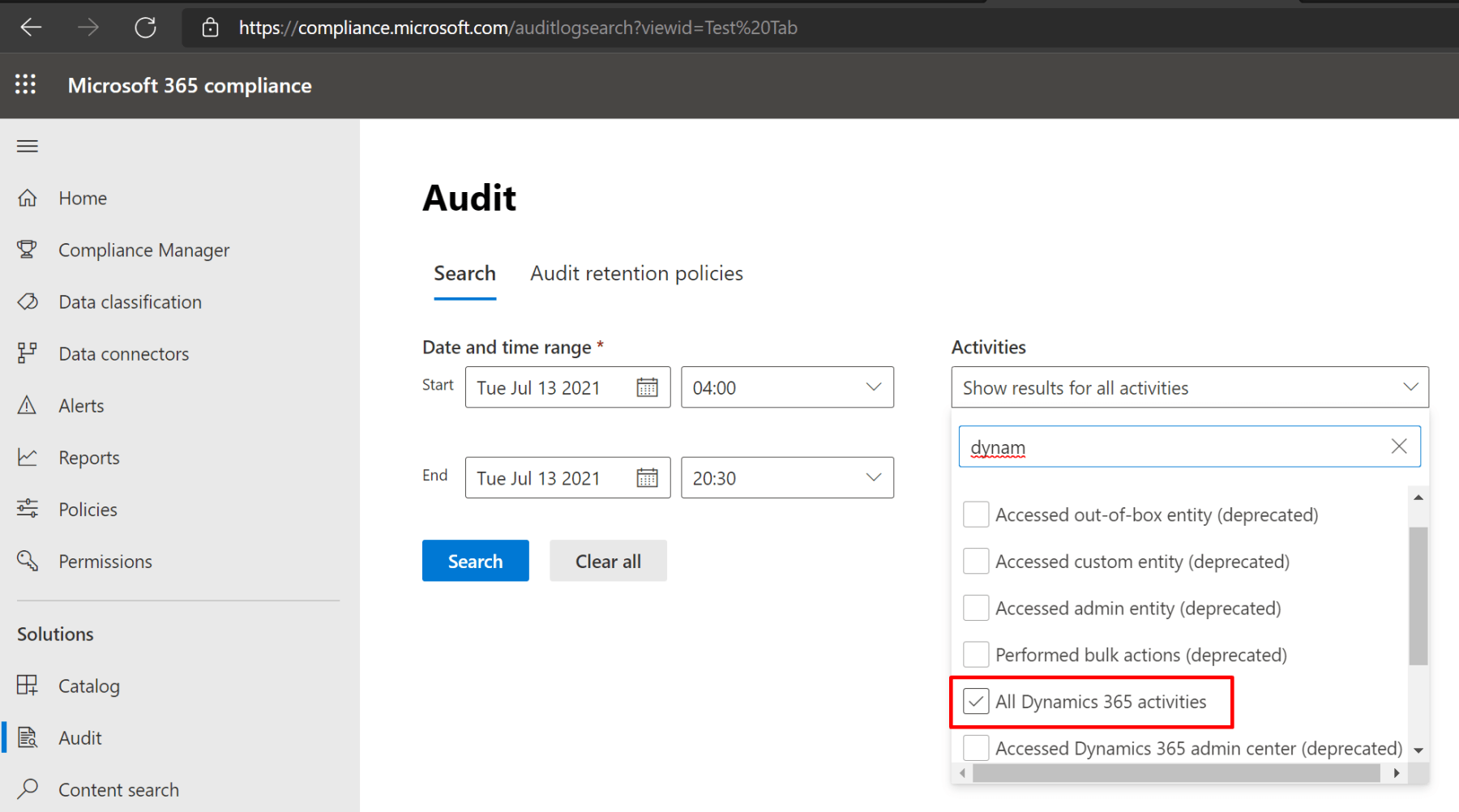Check Accessed custom entity (deprecated)
Image resolution: width=1459 pixels, height=812 pixels.
click(976, 561)
